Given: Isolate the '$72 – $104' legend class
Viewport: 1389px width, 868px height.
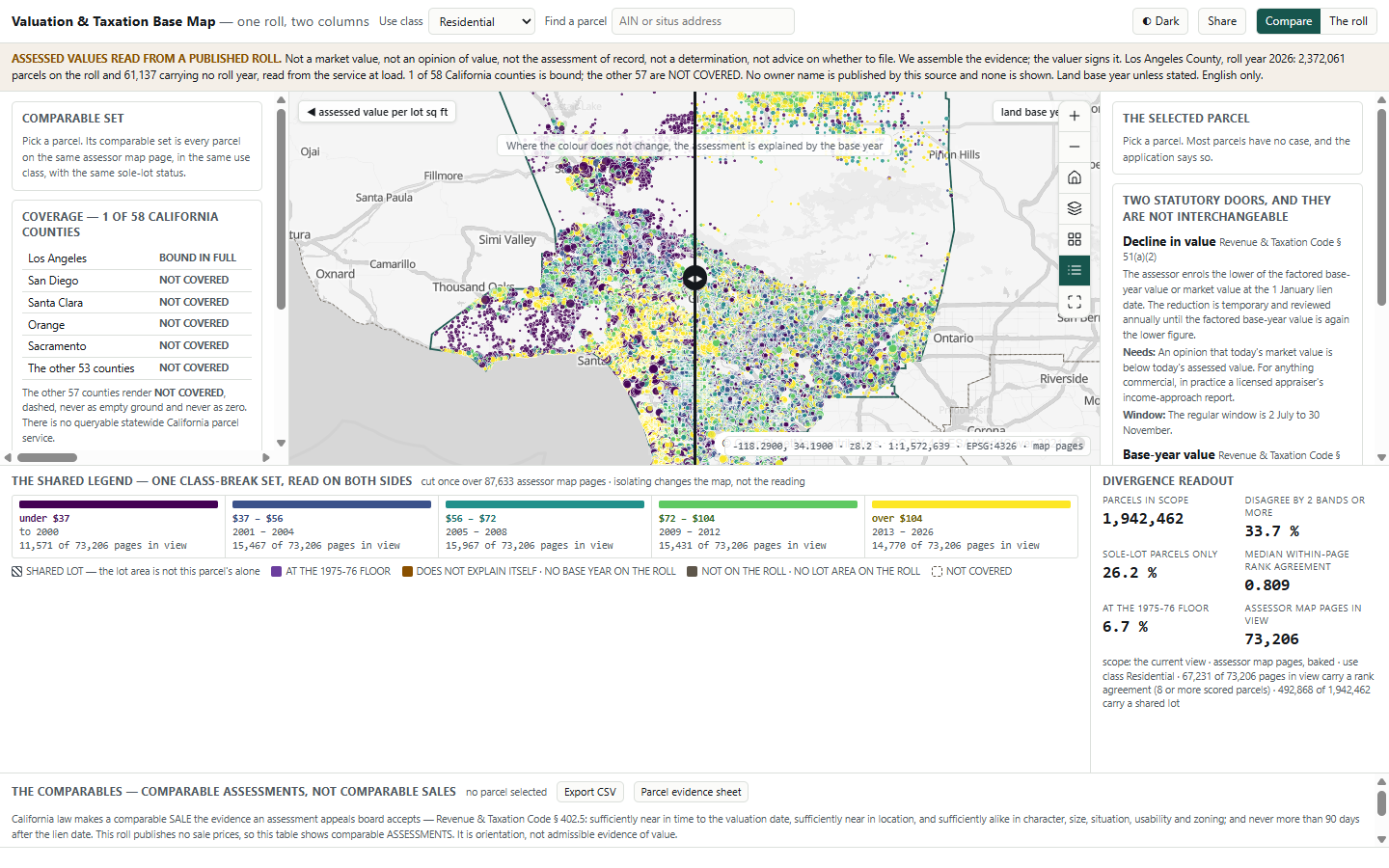Looking at the screenshot, I should (x=758, y=527).
